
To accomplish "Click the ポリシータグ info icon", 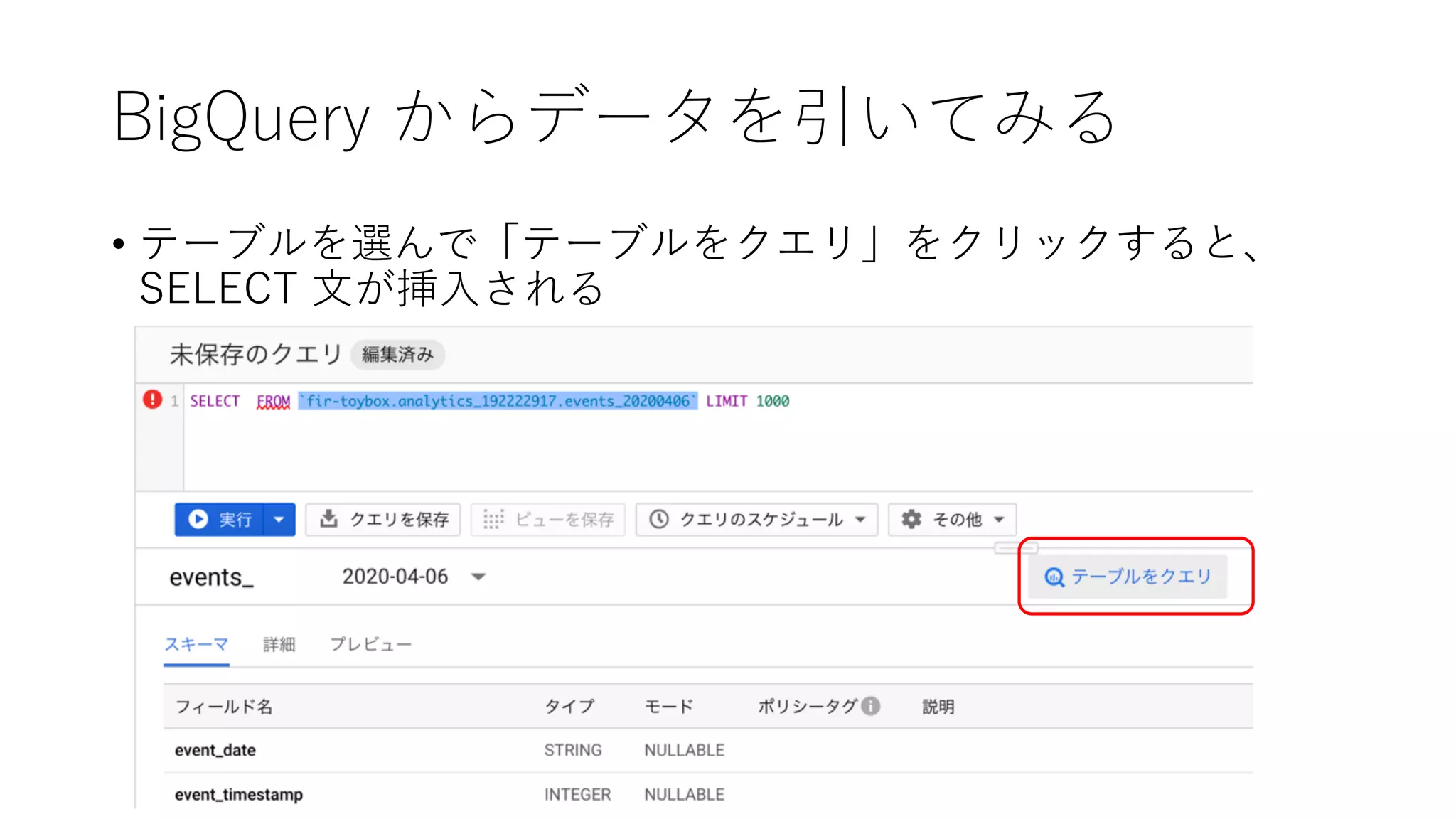I will click(x=871, y=706).
